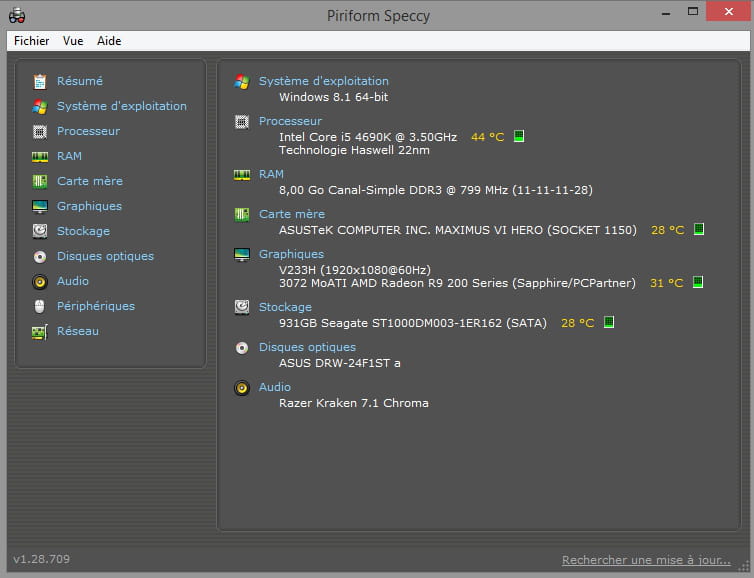The image size is (754, 578).
Task: Select Processeur in the sidebar
Action: click(x=88, y=131)
